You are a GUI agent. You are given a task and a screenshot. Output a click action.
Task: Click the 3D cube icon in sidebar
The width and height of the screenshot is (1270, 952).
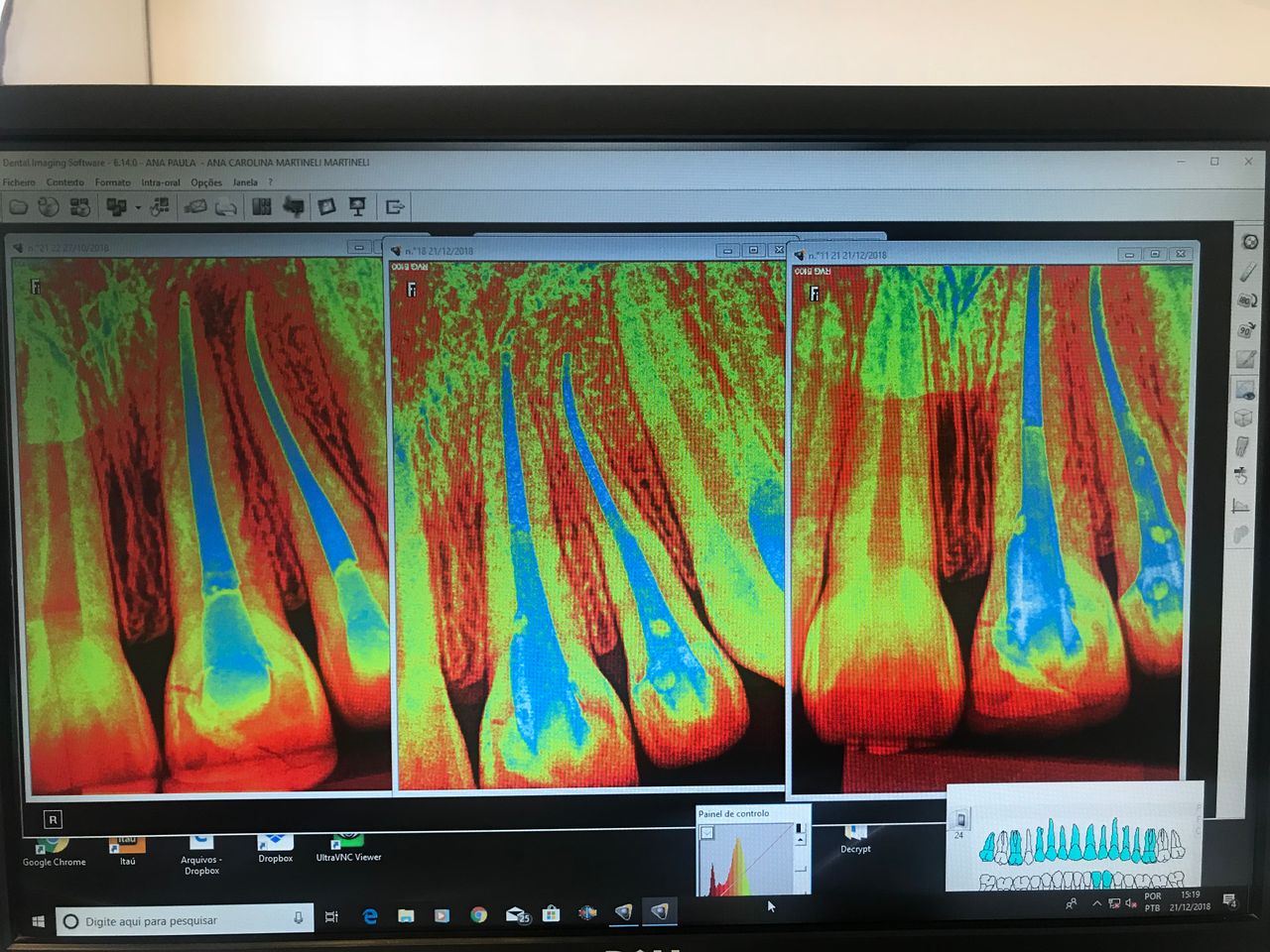pyautogui.click(x=1243, y=418)
